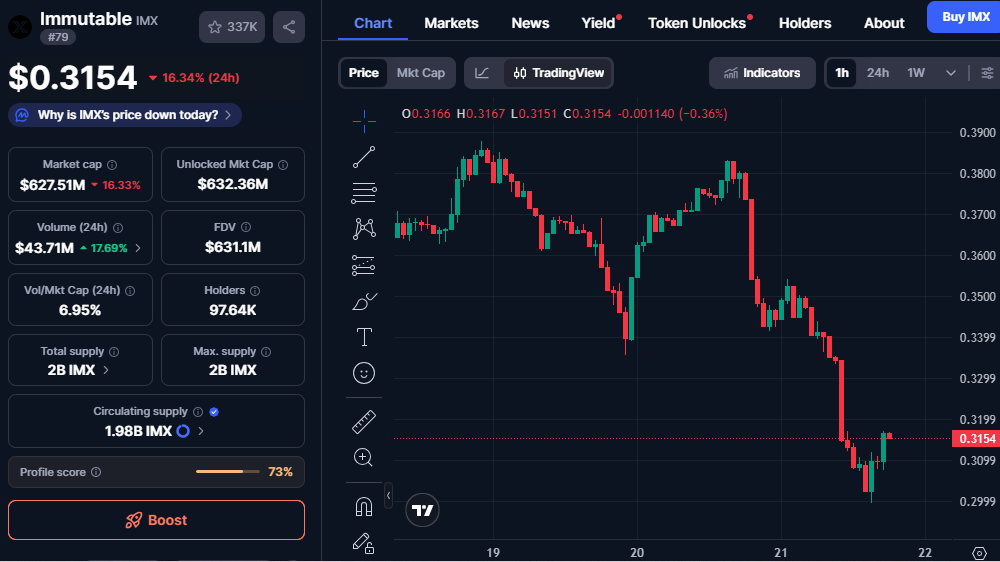The height and width of the screenshot is (562, 1000).
Task: Open the Token Unlocks tab
Action: (x=697, y=23)
